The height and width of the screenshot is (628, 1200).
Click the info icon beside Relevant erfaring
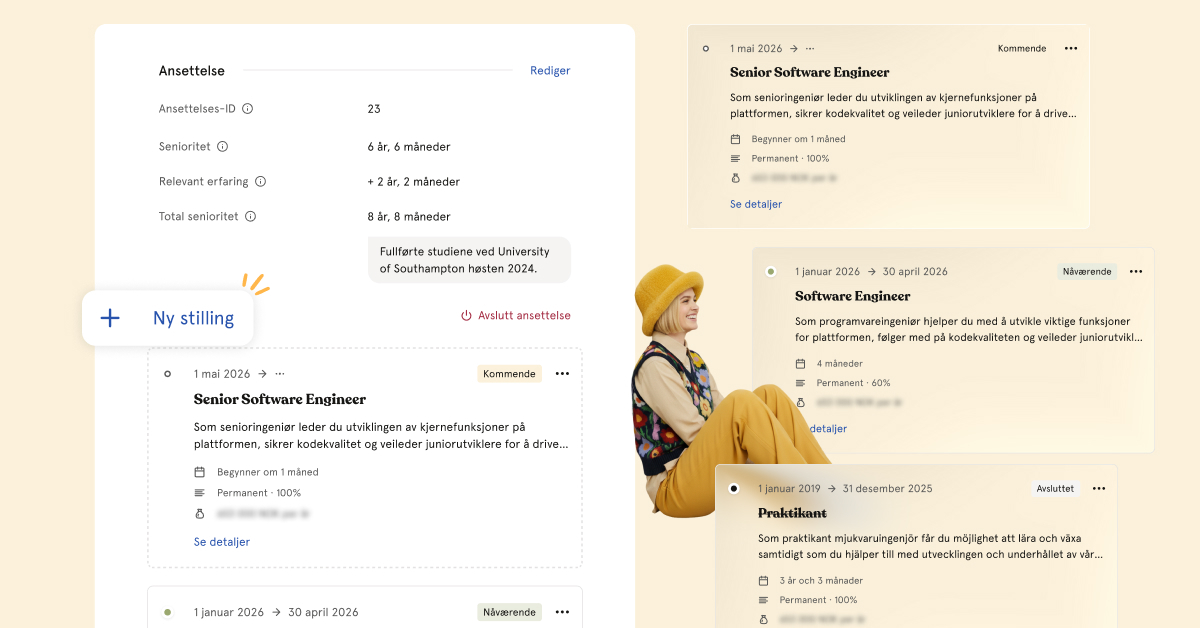pyautogui.click(x=260, y=182)
